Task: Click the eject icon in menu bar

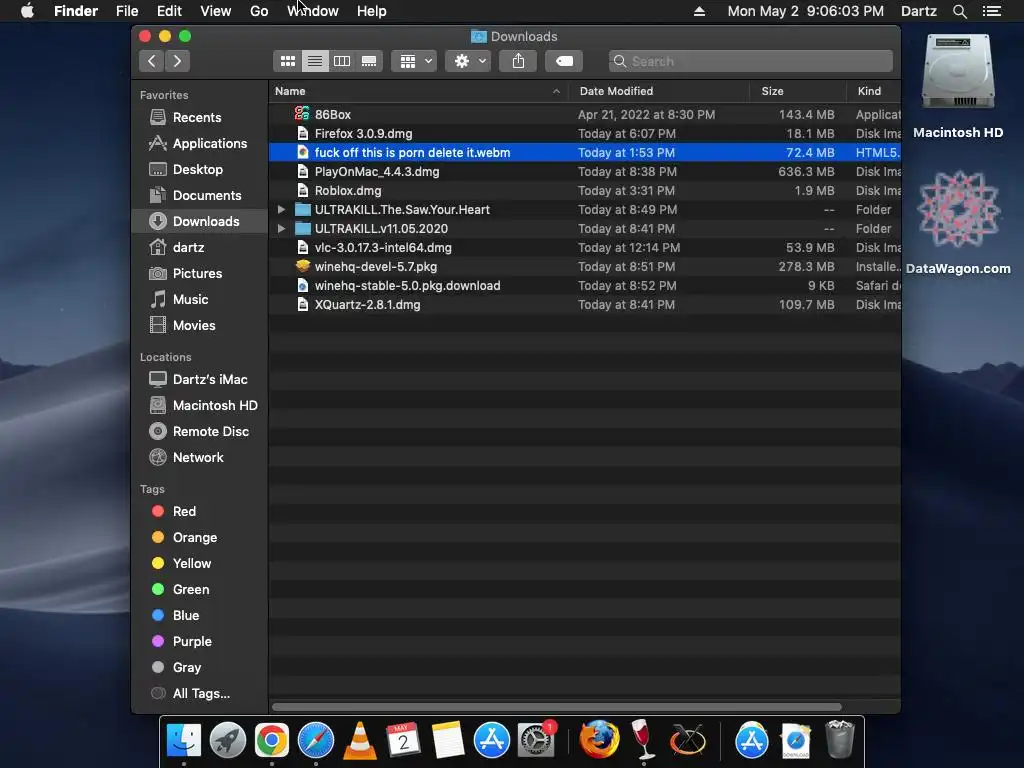Action: pyautogui.click(x=699, y=11)
